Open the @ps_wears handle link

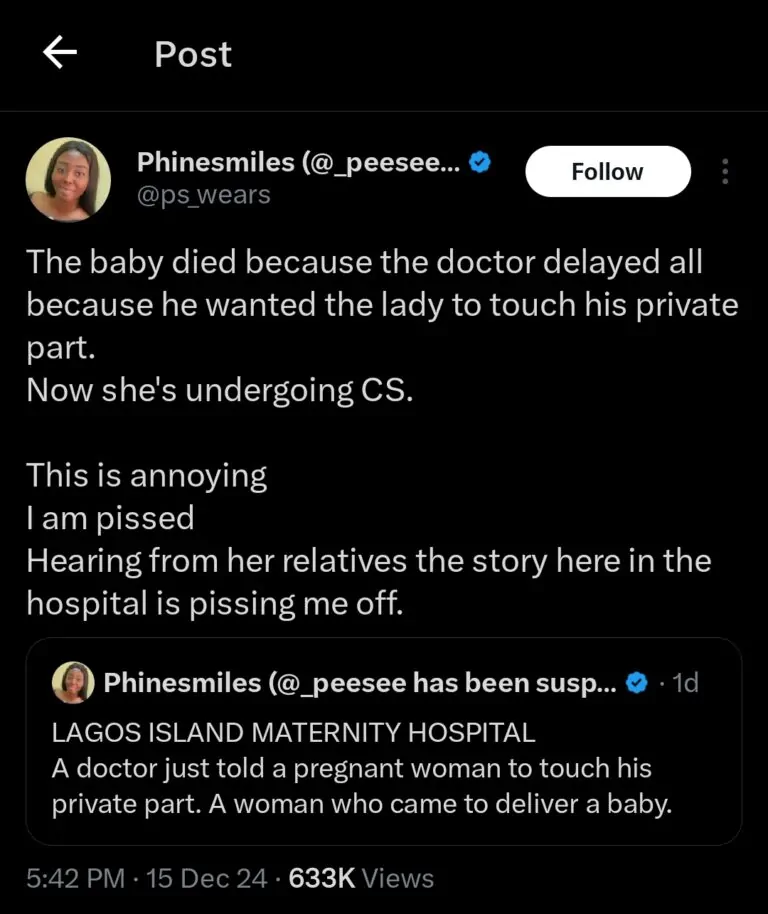tap(203, 194)
